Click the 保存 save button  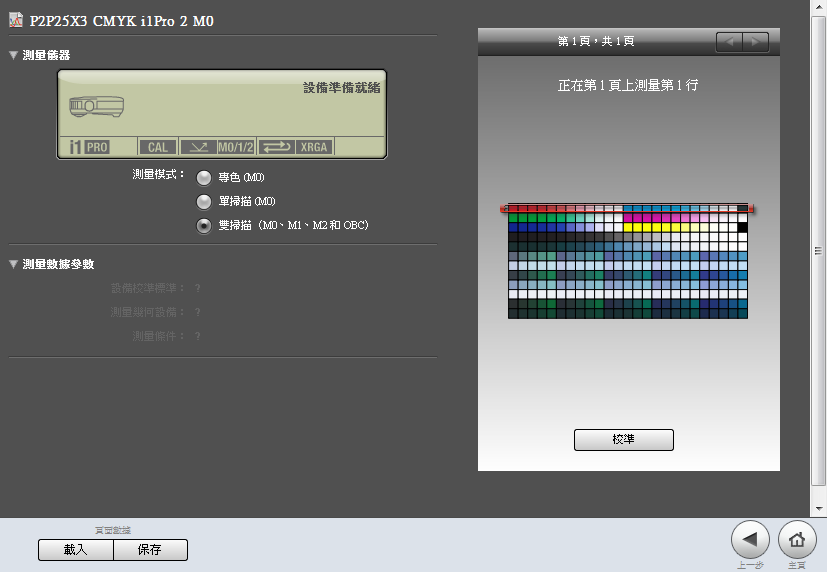coord(150,550)
